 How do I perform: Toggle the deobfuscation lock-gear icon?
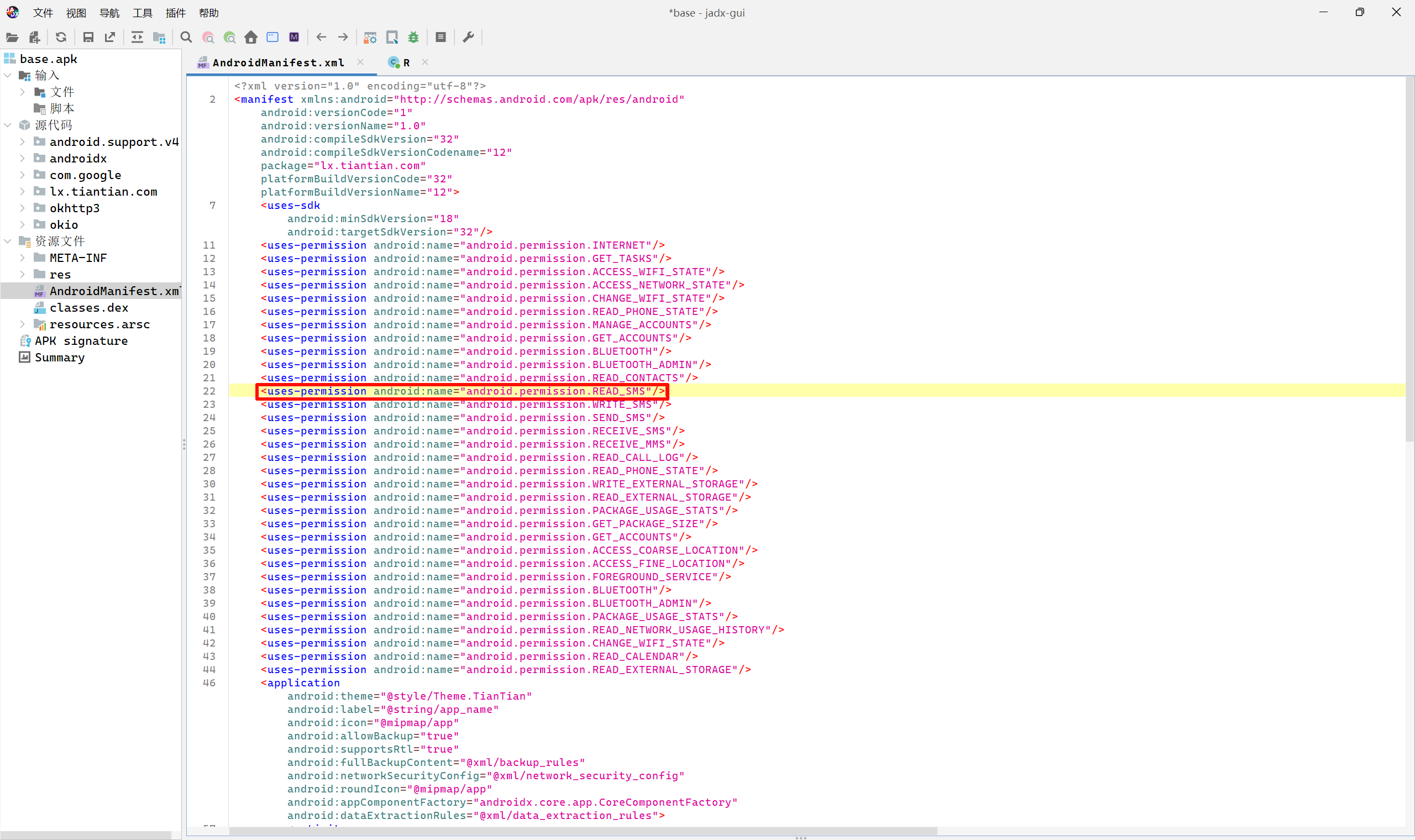pyautogui.click(x=370, y=38)
